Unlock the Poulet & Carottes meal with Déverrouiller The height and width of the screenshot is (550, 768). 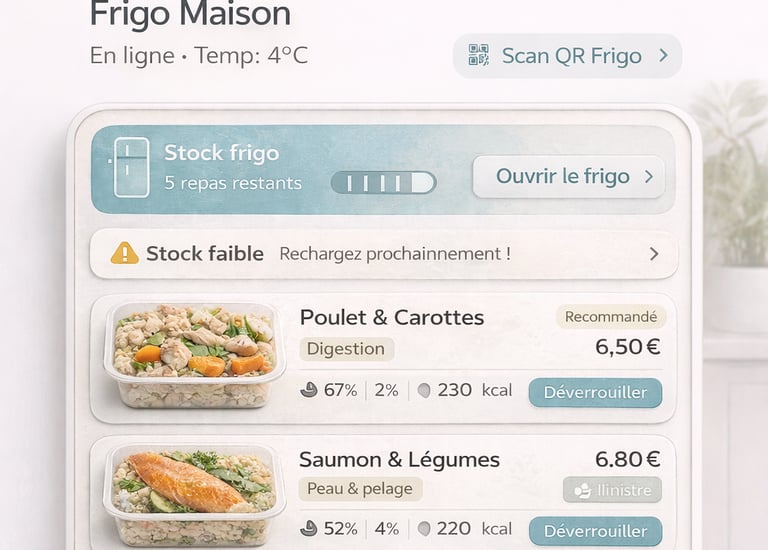coord(595,392)
